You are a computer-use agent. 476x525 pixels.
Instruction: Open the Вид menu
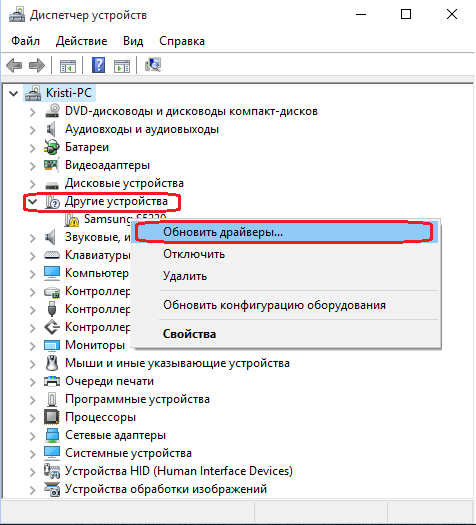133,41
